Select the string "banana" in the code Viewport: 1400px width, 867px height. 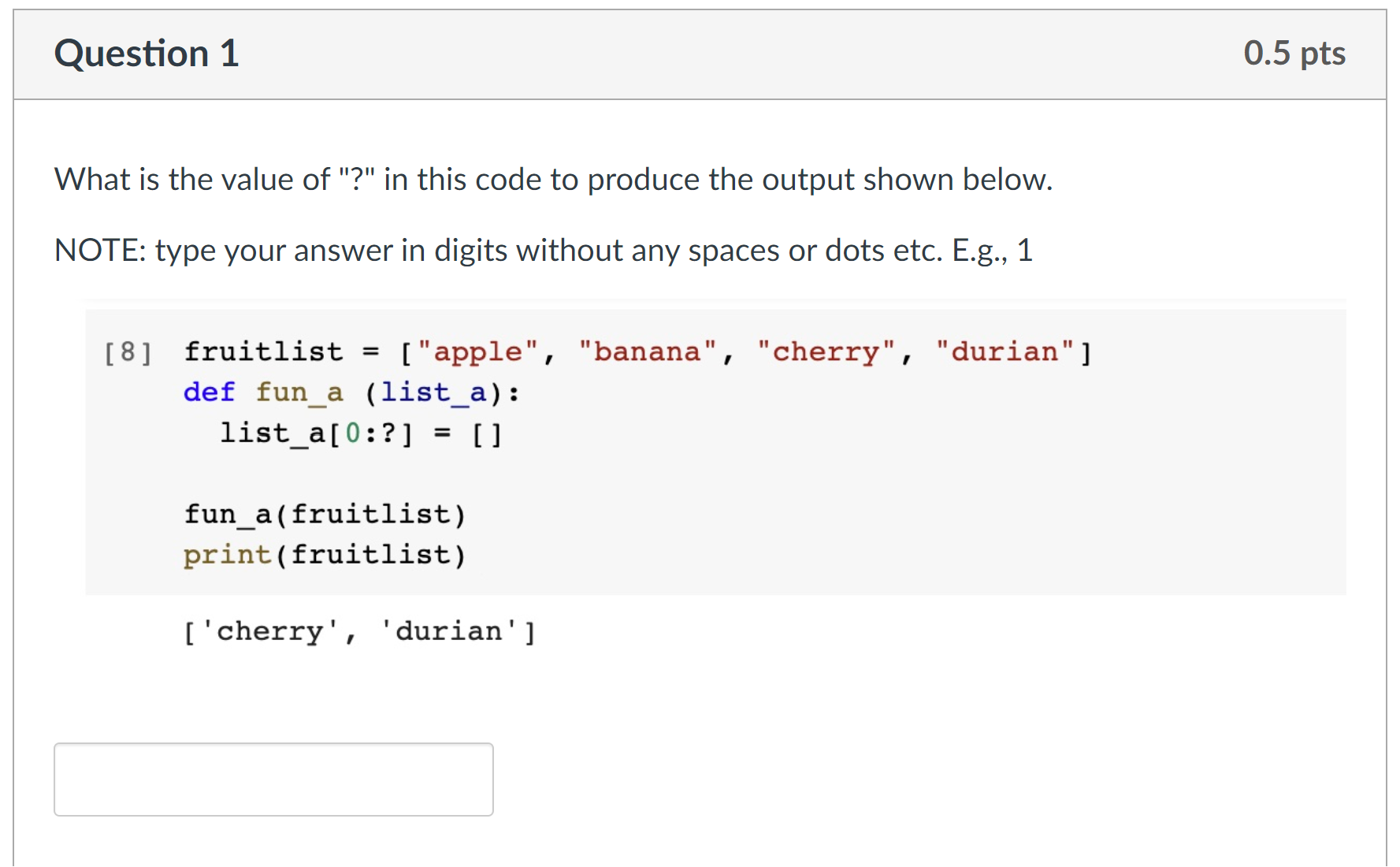(648, 352)
